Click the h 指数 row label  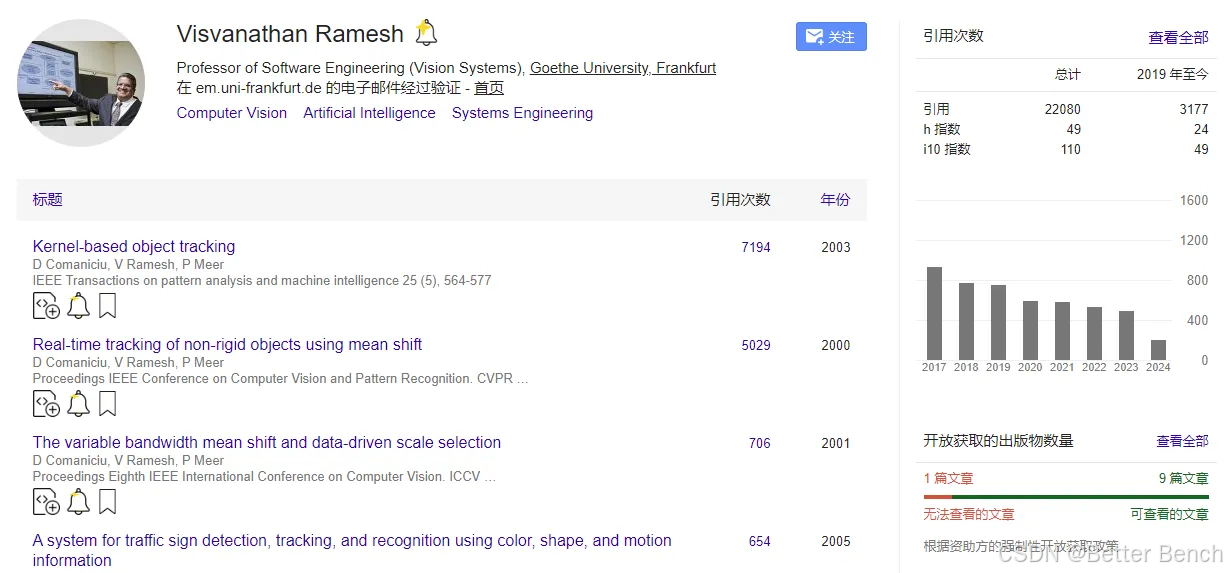point(942,129)
